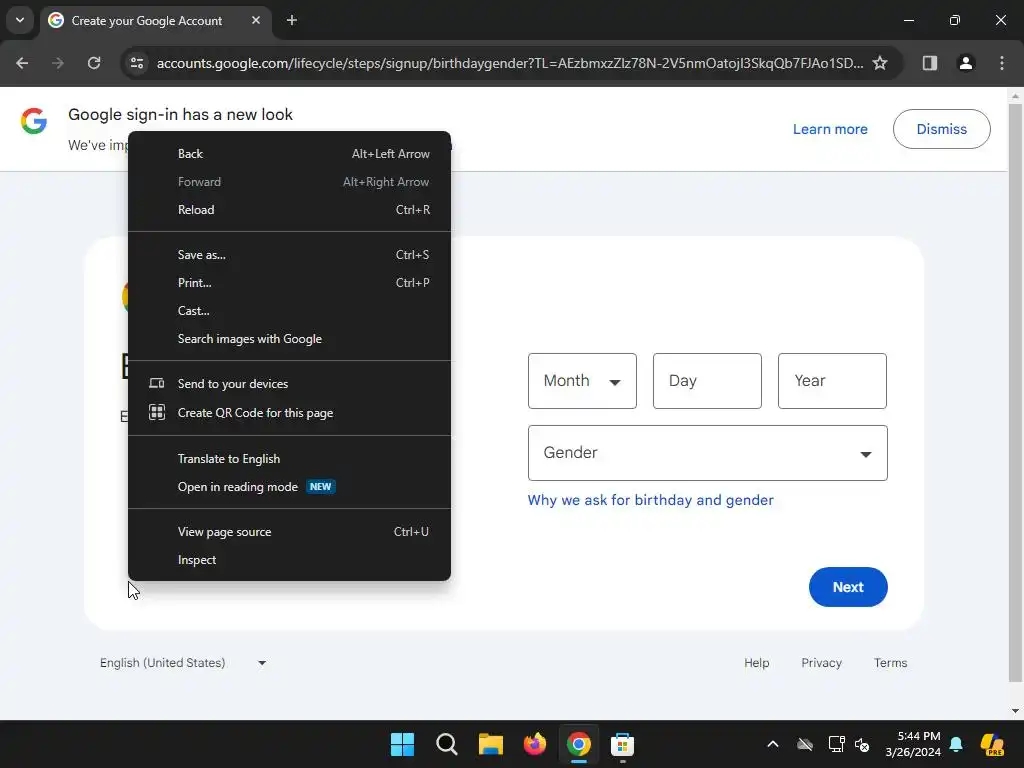This screenshot has width=1024, height=768.
Task: Click the browser forward arrow icon
Action: [58, 63]
